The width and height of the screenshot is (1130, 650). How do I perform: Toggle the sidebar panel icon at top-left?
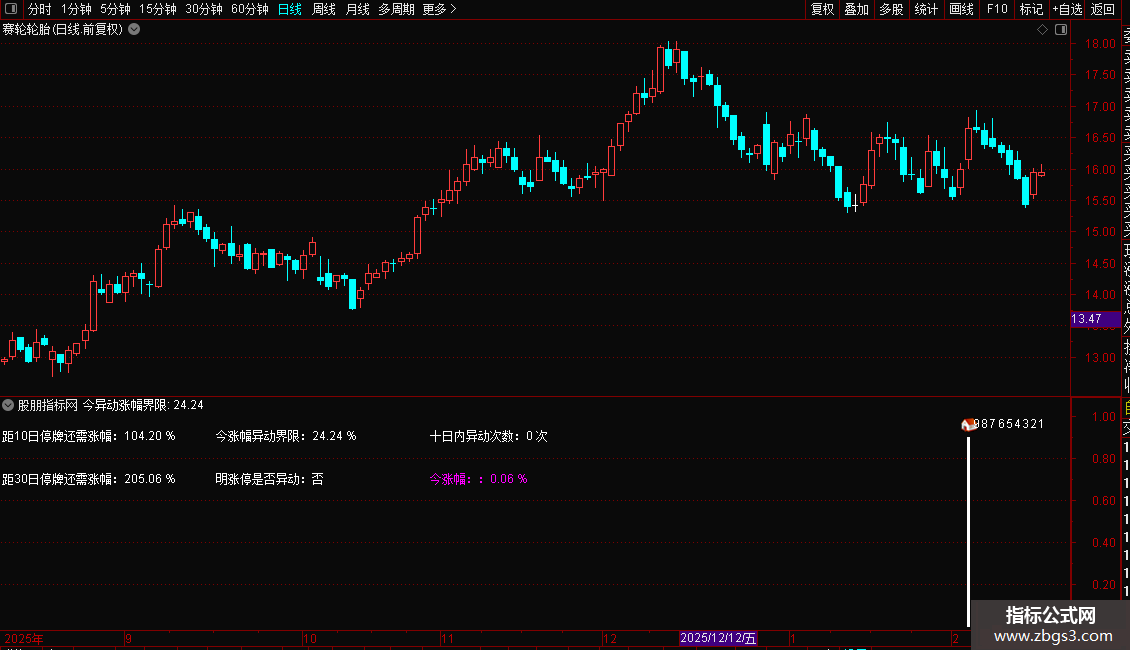click(x=11, y=9)
